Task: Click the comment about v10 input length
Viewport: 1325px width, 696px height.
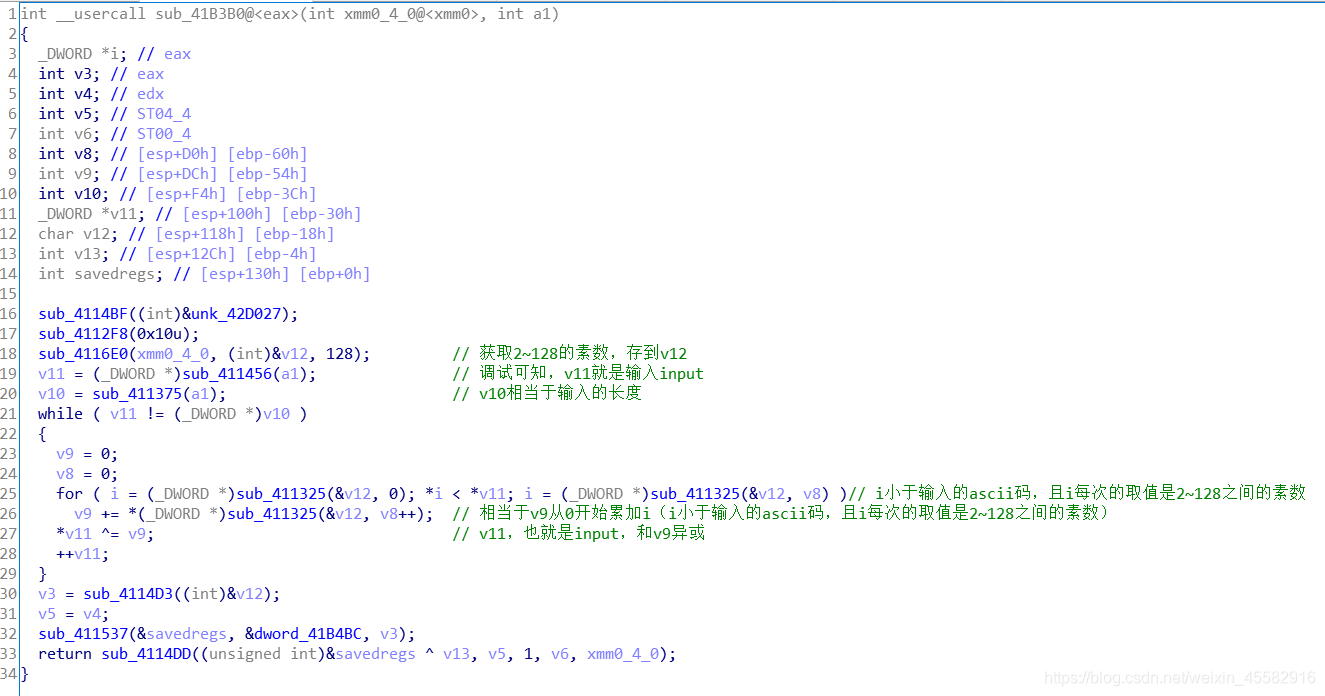Action: click(x=547, y=393)
